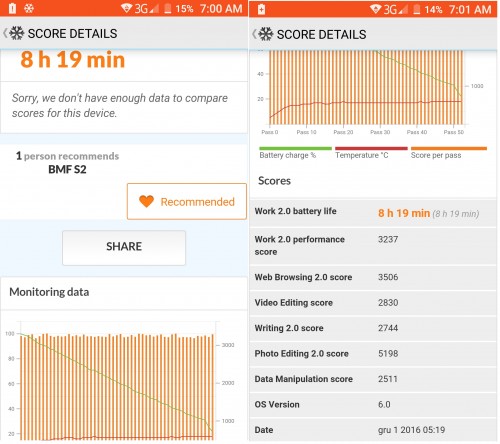Image resolution: width=500 pixels, height=444 pixels.
Task: Tap the heart icon on Recommended button
Action: pyautogui.click(x=146, y=201)
